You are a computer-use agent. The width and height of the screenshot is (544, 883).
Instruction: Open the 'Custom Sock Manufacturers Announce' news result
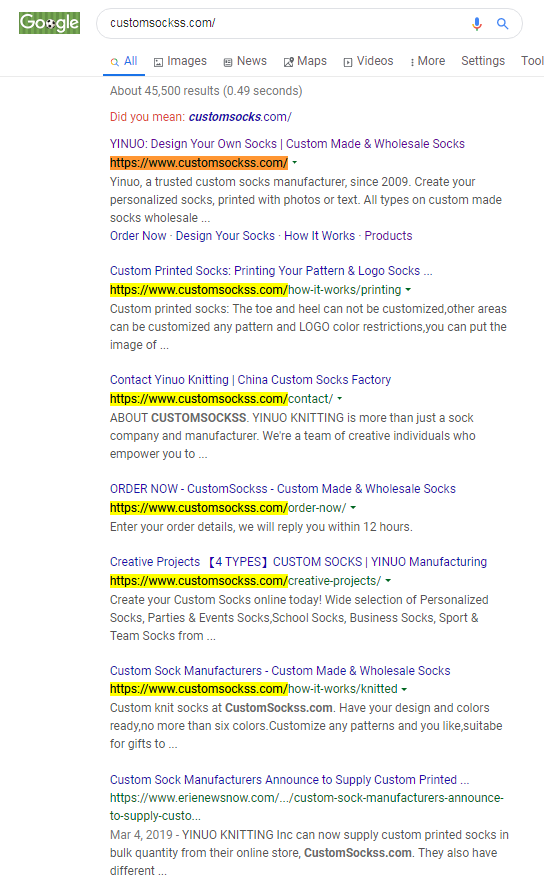tap(289, 779)
